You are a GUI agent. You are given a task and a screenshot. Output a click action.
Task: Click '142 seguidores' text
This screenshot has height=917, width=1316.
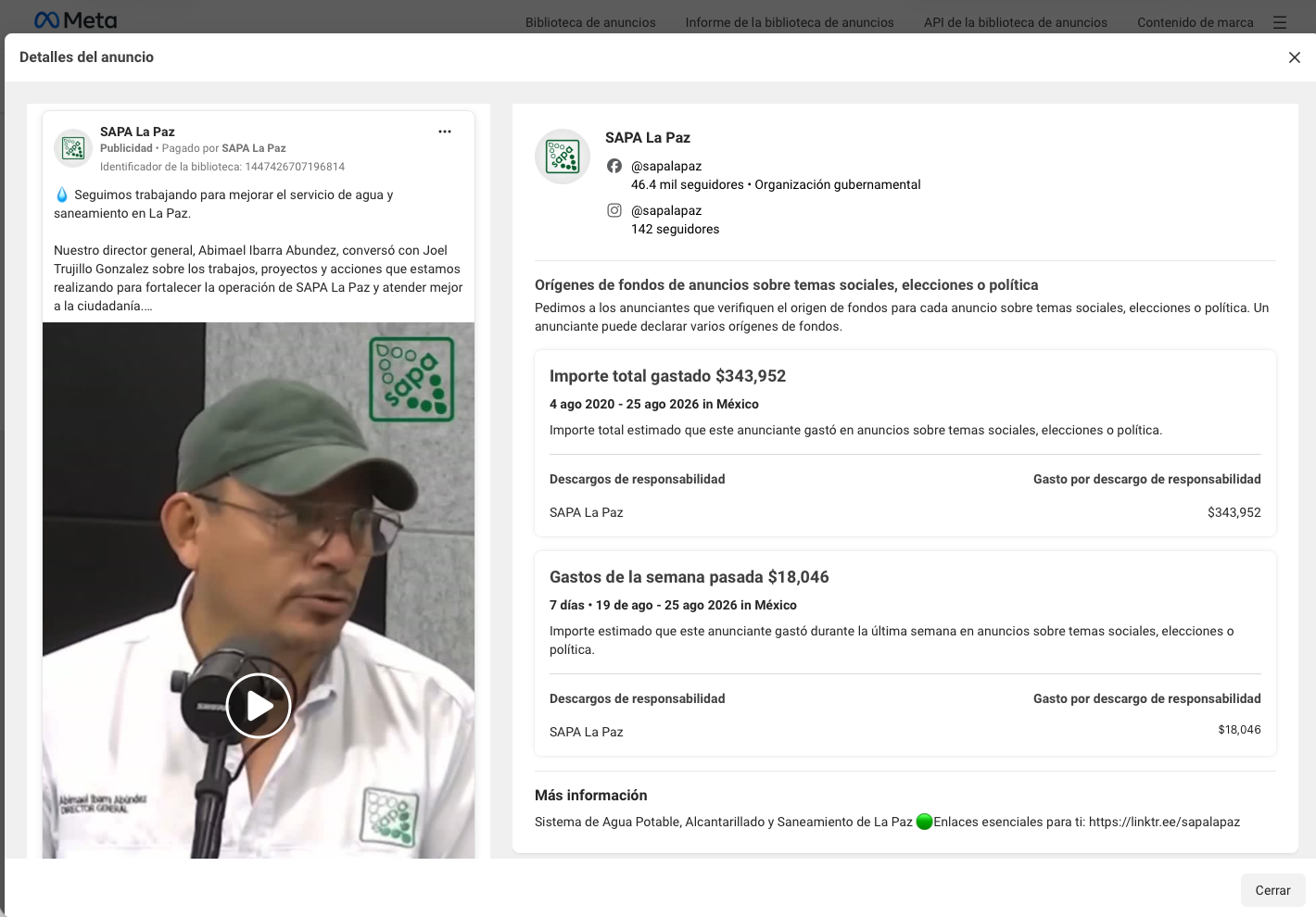675,229
